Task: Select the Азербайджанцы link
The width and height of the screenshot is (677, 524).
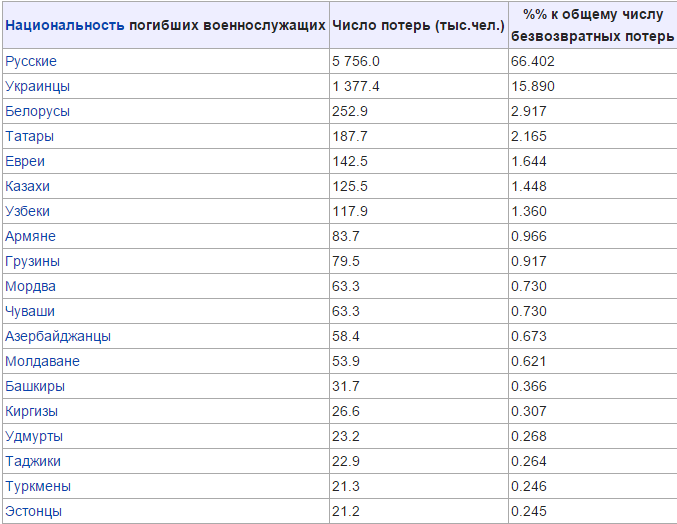Action: tap(58, 336)
